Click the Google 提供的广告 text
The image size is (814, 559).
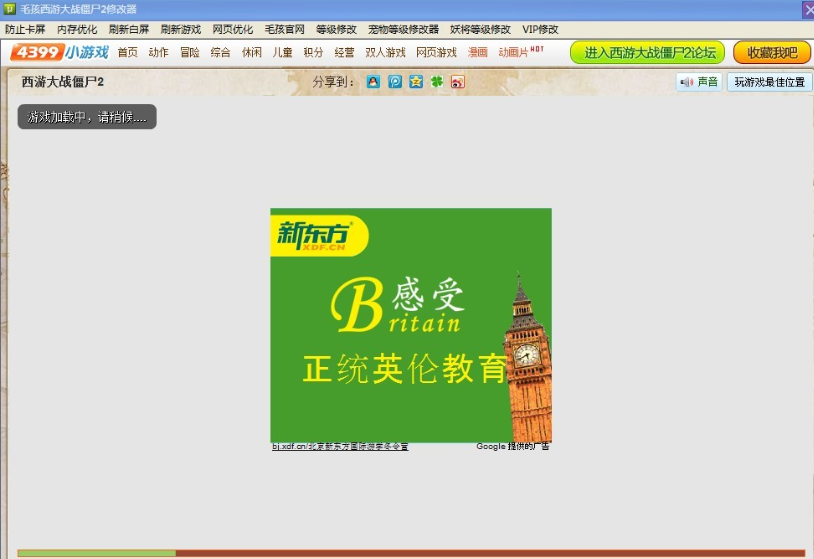click(512, 446)
